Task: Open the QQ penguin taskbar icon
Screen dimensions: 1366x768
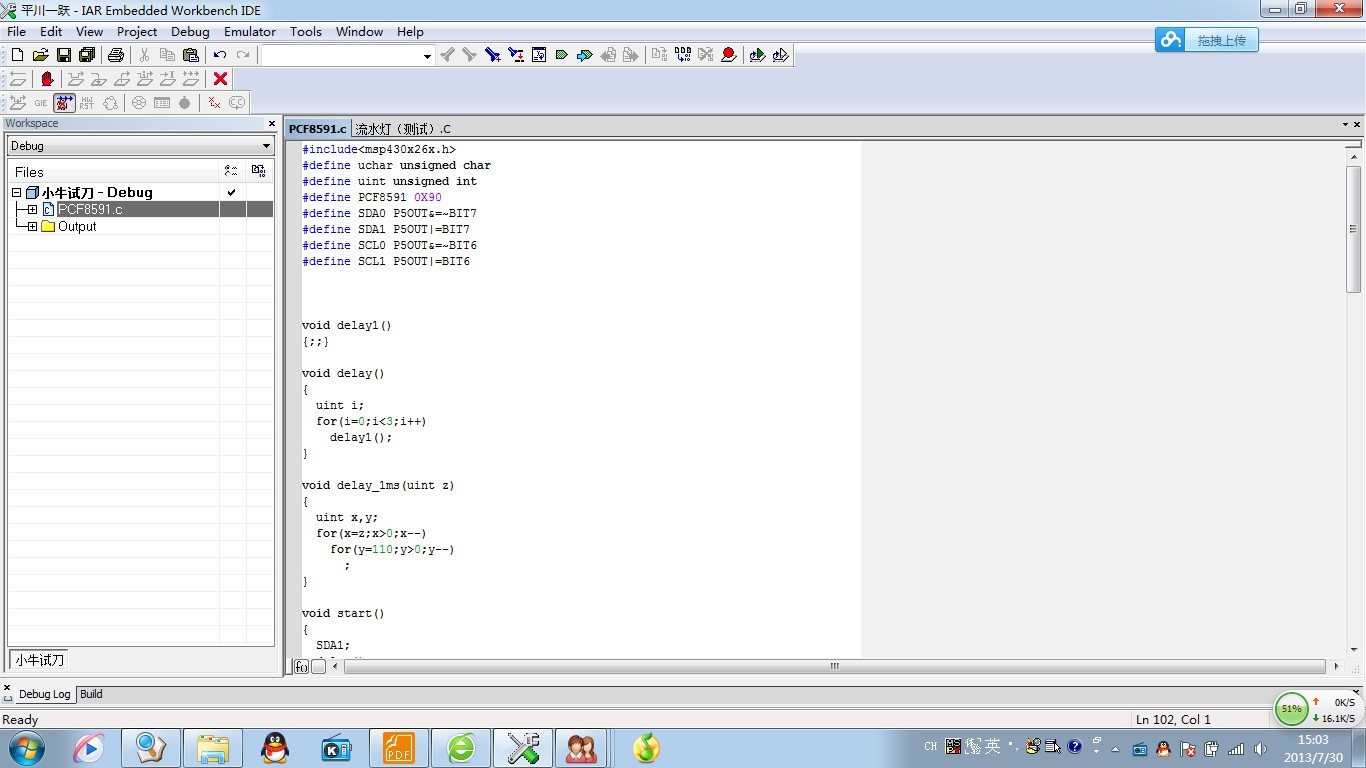Action: (x=274, y=748)
